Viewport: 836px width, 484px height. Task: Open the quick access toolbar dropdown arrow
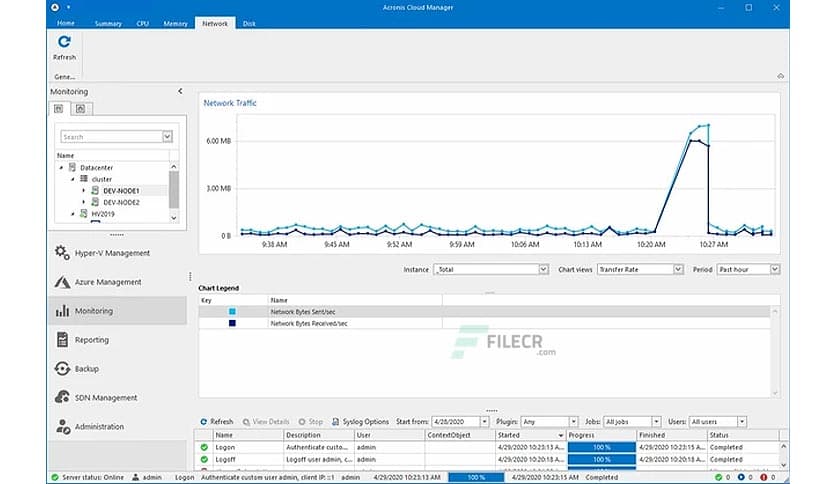pyautogui.click(x=68, y=7)
